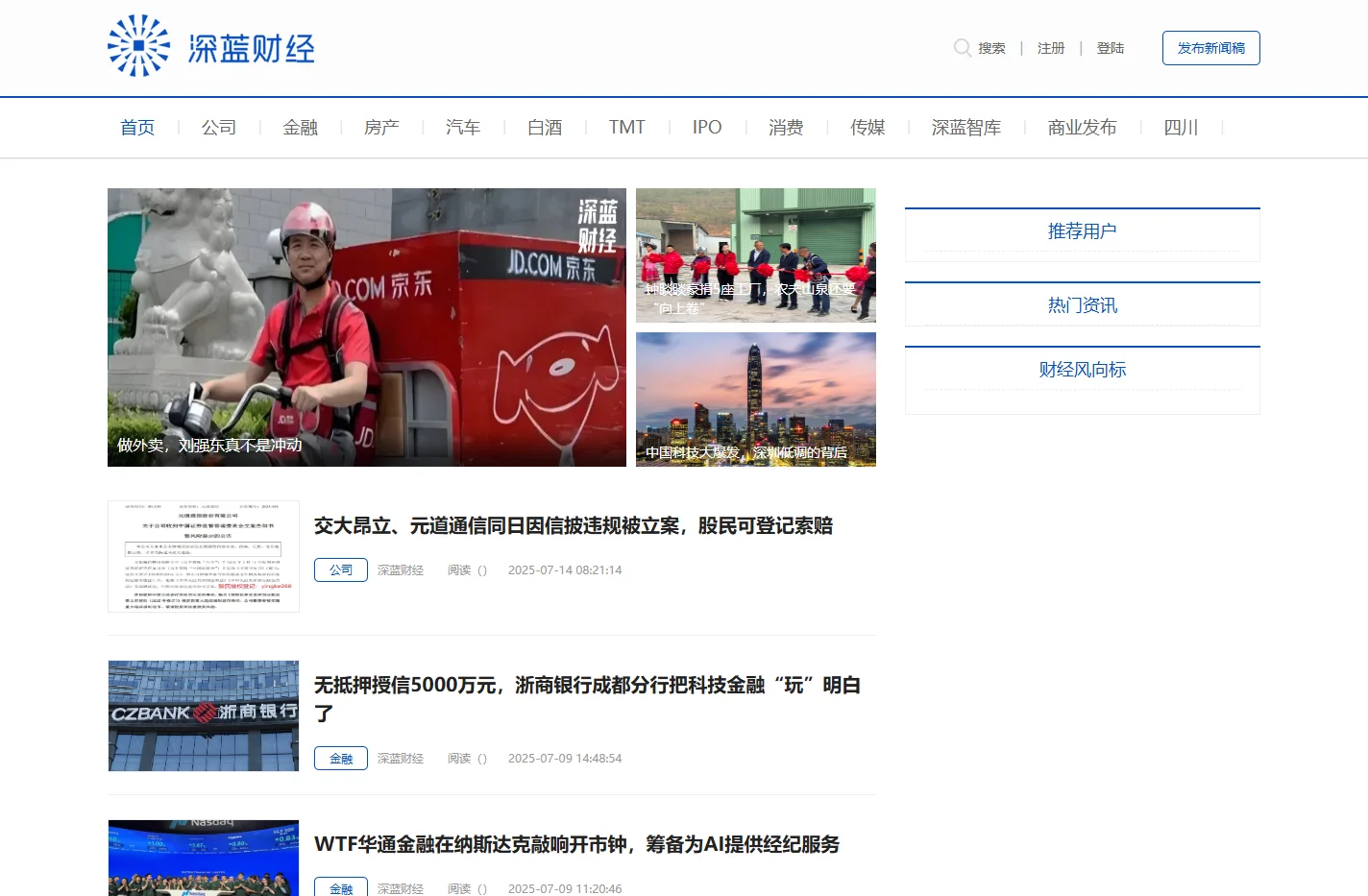Viewport: 1368px width, 896px height.
Task: Click the 金融 tag on the 浙商银行 article
Action: [341, 759]
